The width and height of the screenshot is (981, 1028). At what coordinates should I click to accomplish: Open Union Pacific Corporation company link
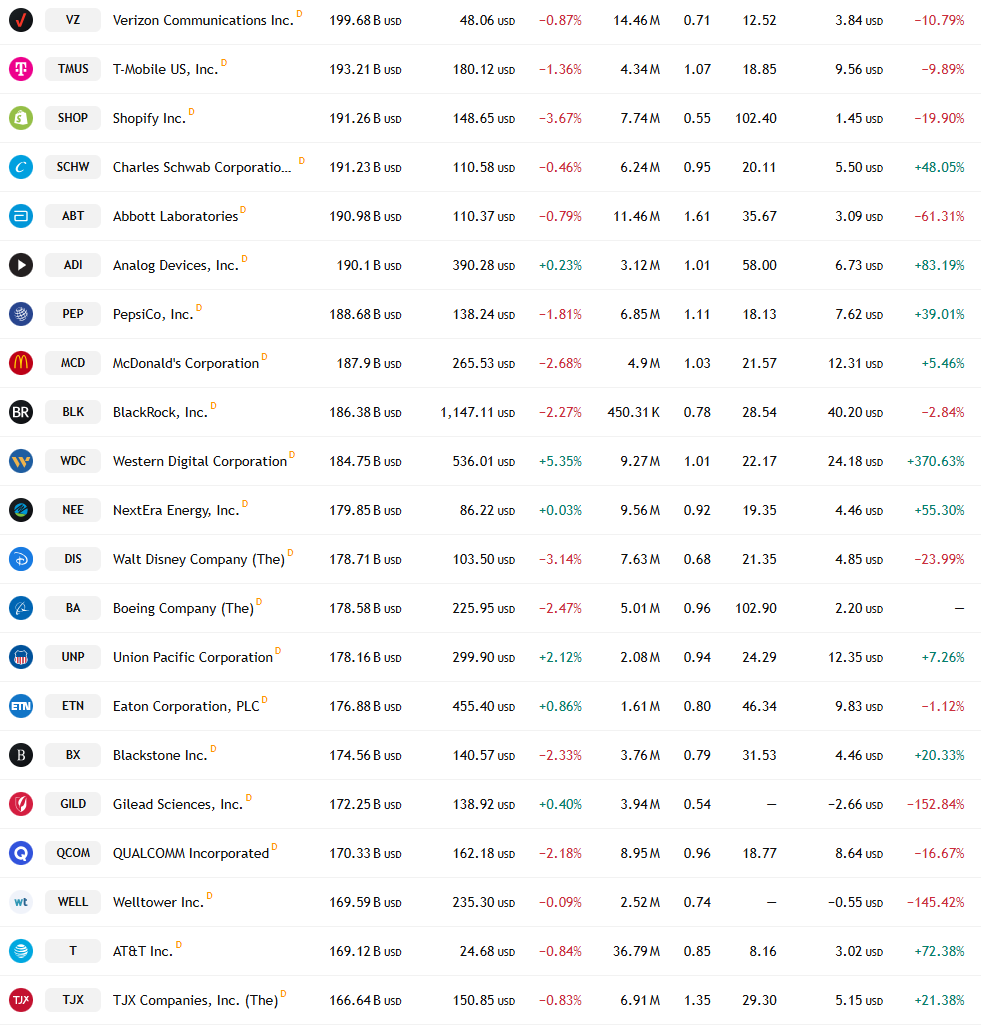pyautogui.click(x=193, y=658)
